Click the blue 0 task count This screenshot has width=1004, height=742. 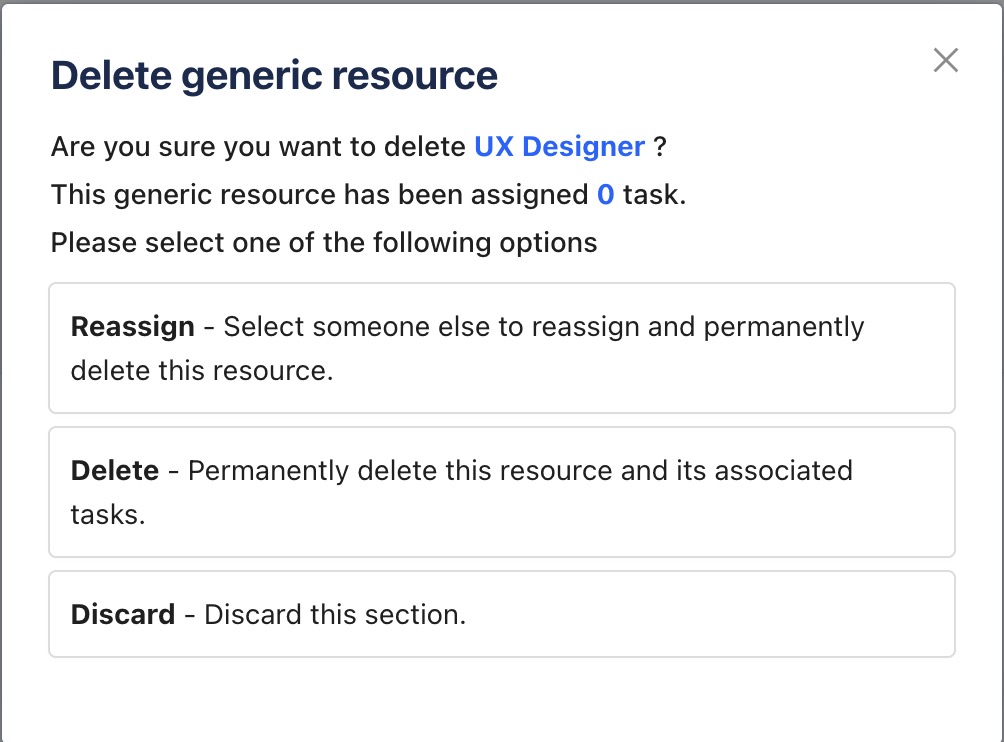click(x=605, y=195)
